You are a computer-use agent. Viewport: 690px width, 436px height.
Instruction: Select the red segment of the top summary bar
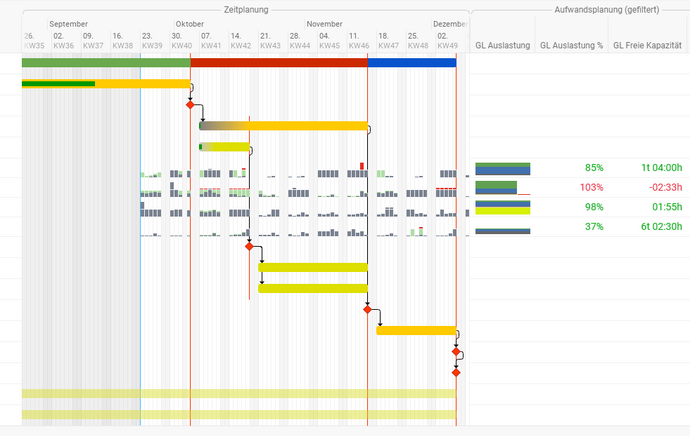tap(278, 62)
